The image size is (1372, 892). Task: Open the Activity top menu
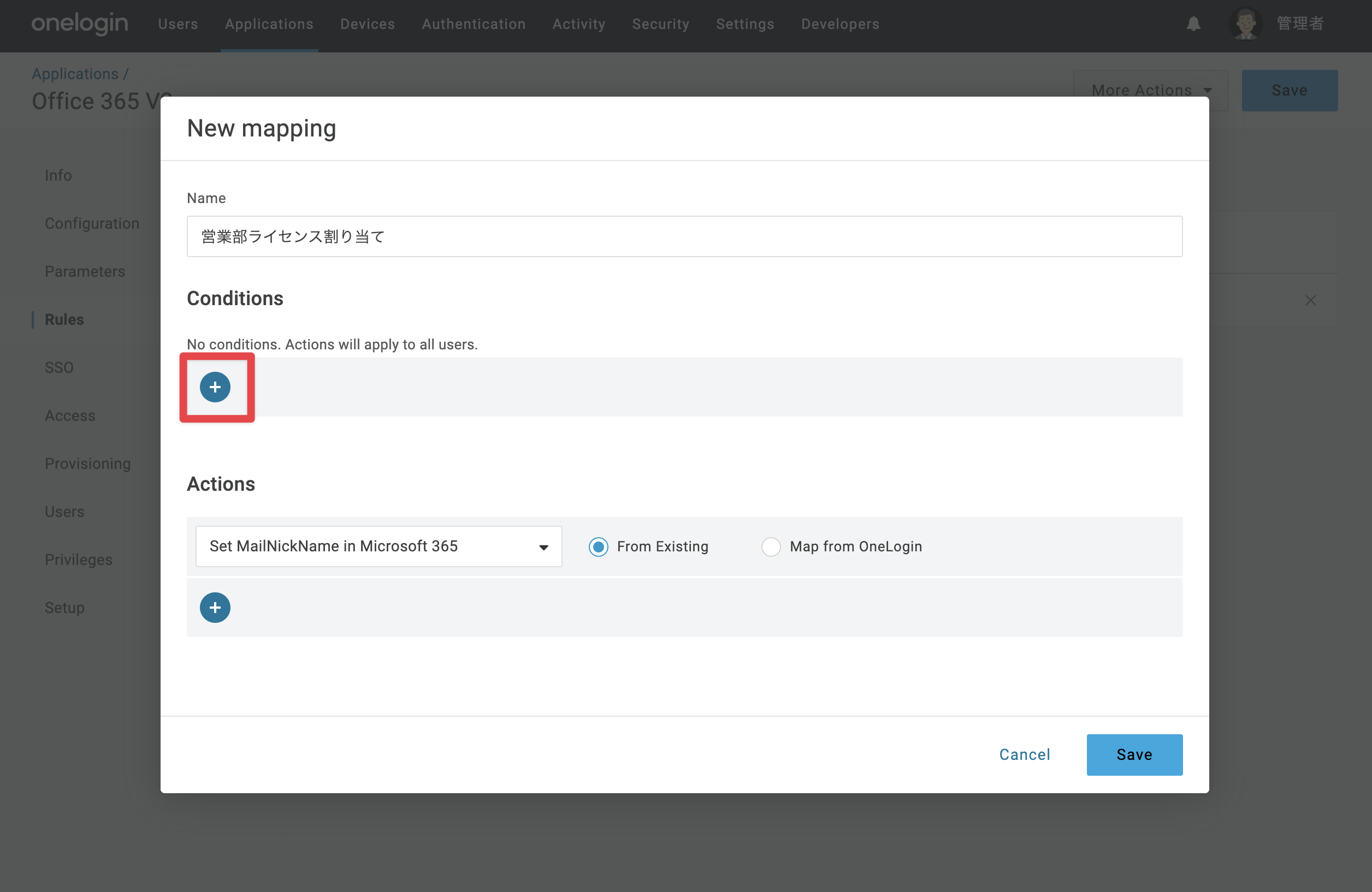[579, 24]
